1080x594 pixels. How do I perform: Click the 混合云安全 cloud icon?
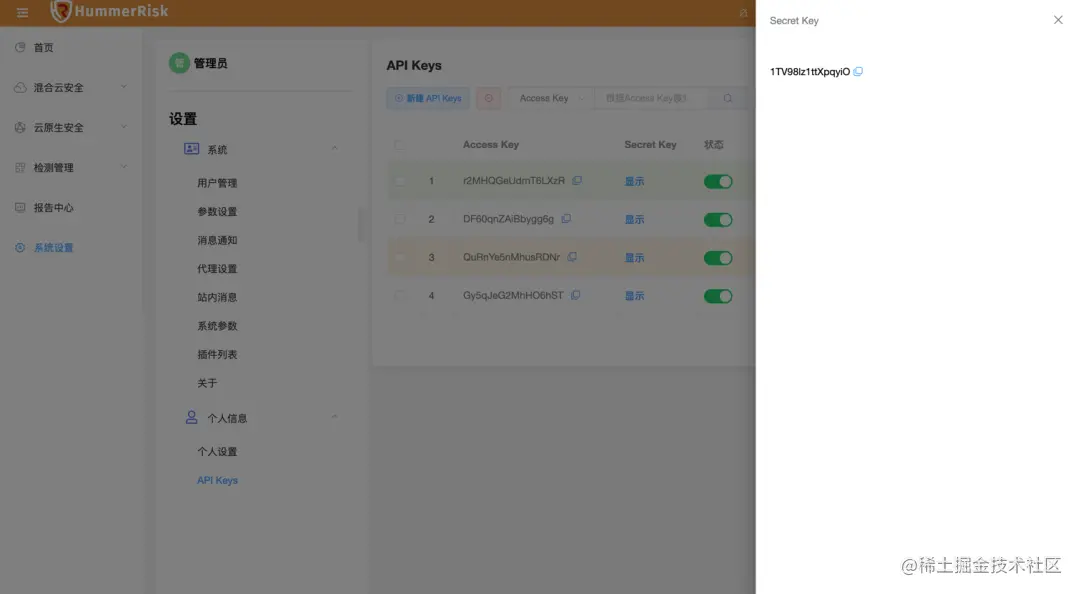pyautogui.click(x=20, y=88)
